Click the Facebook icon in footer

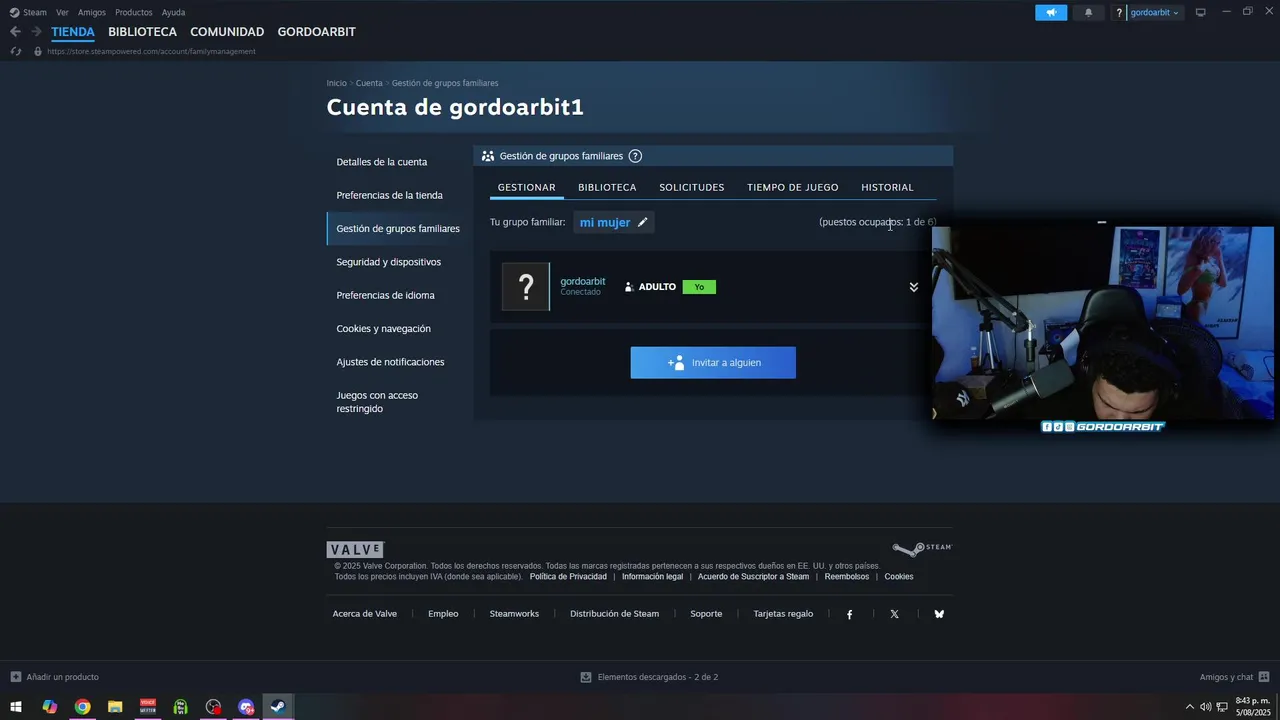[x=850, y=614]
